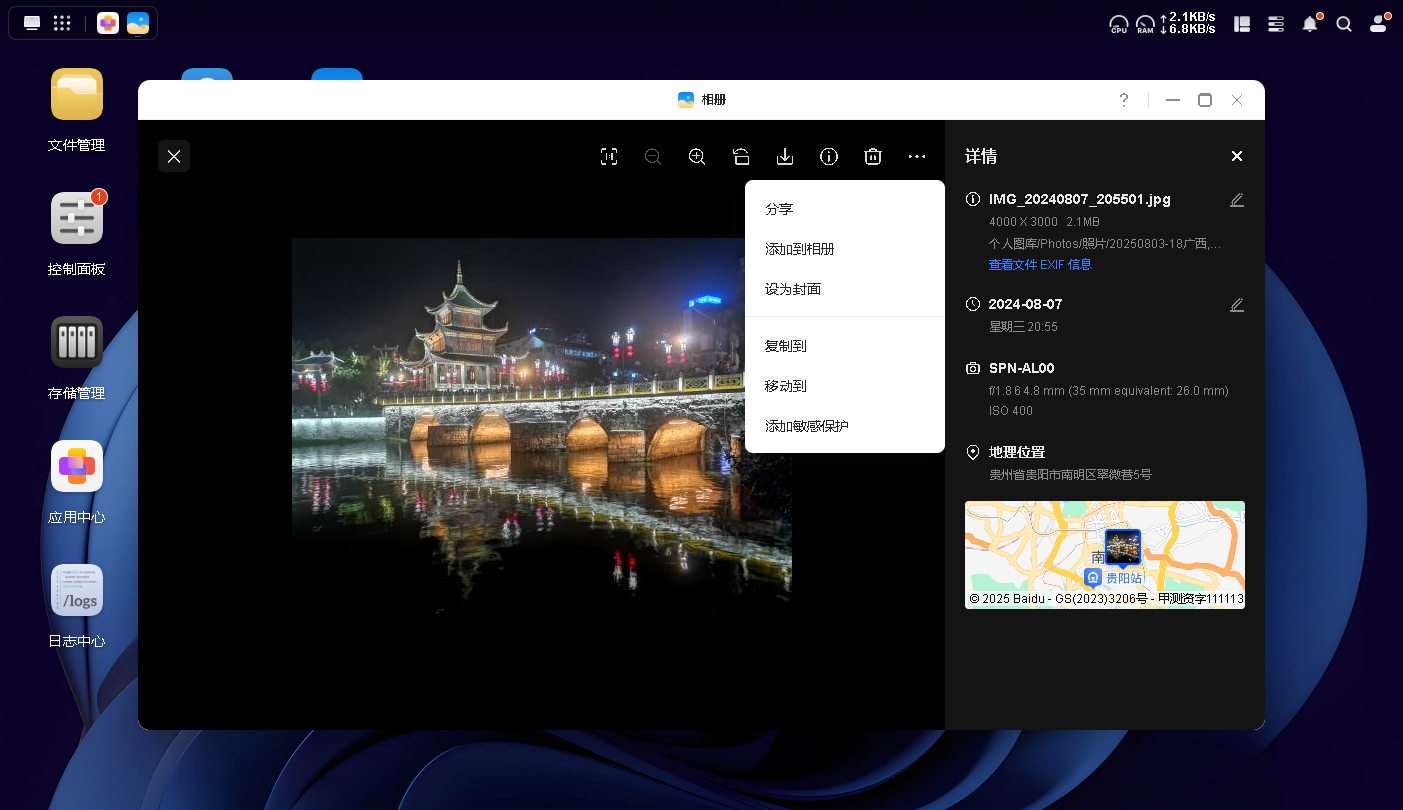Click 移动到 in the dropdown menu
Viewport: 1403px width, 810px height.
(845, 386)
